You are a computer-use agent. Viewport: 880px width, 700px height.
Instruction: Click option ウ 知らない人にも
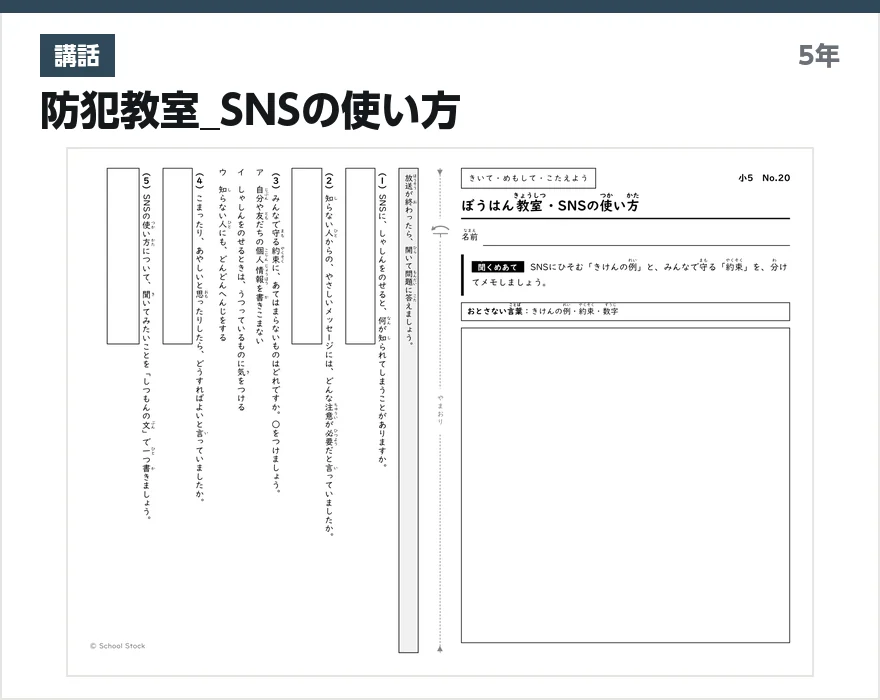[223, 254]
